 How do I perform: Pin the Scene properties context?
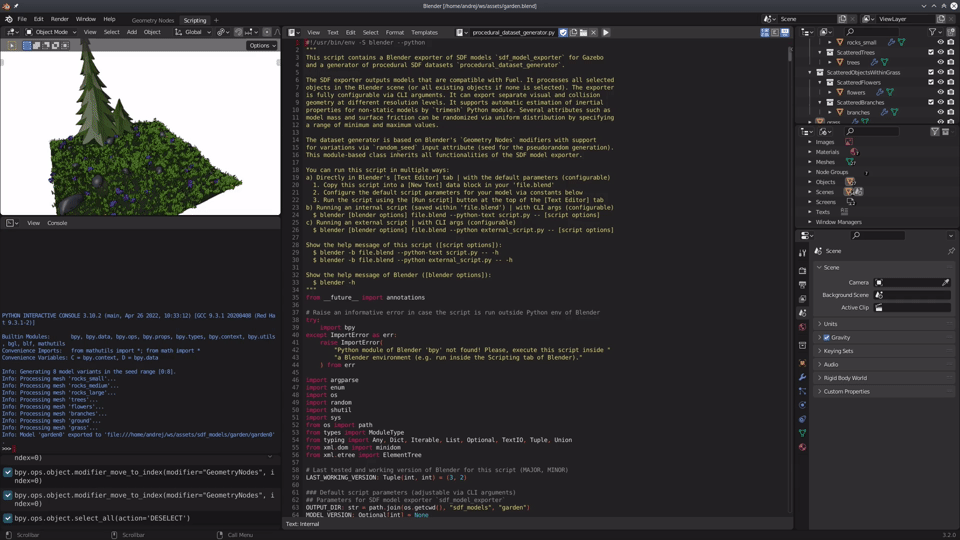(951, 251)
